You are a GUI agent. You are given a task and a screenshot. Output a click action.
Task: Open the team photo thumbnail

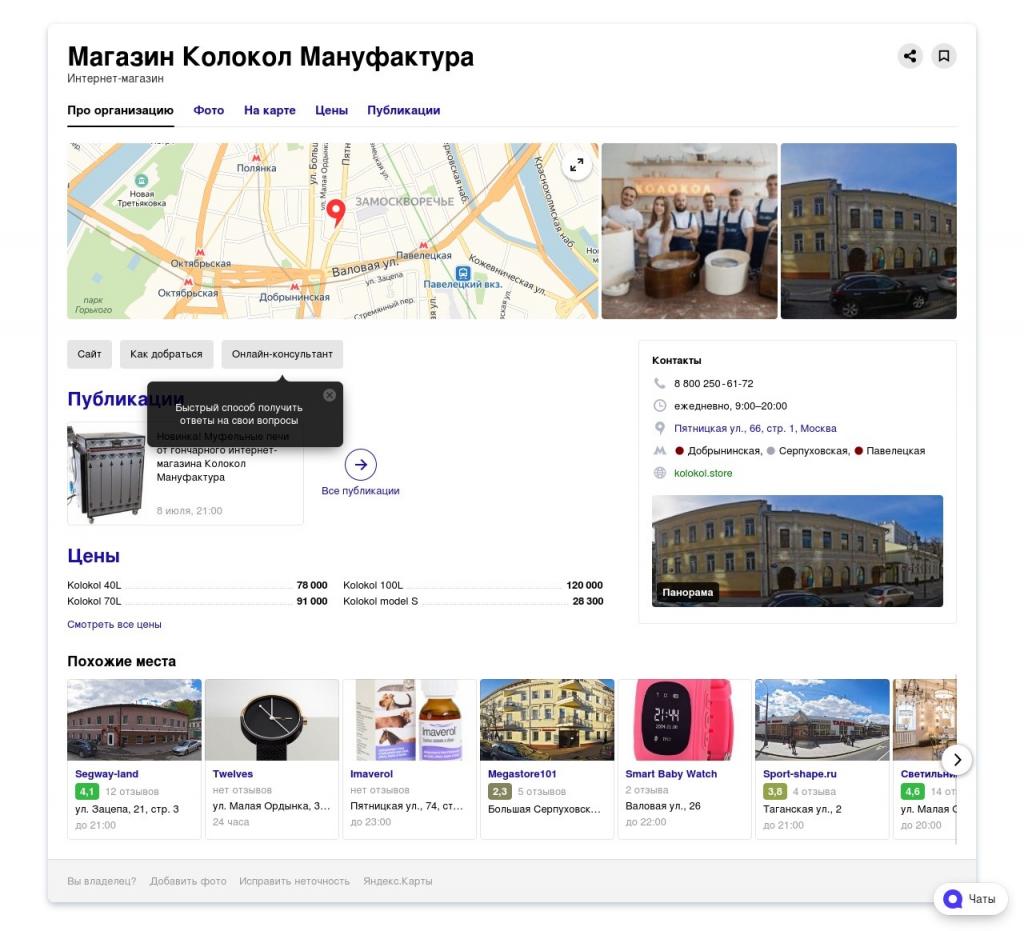(690, 231)
